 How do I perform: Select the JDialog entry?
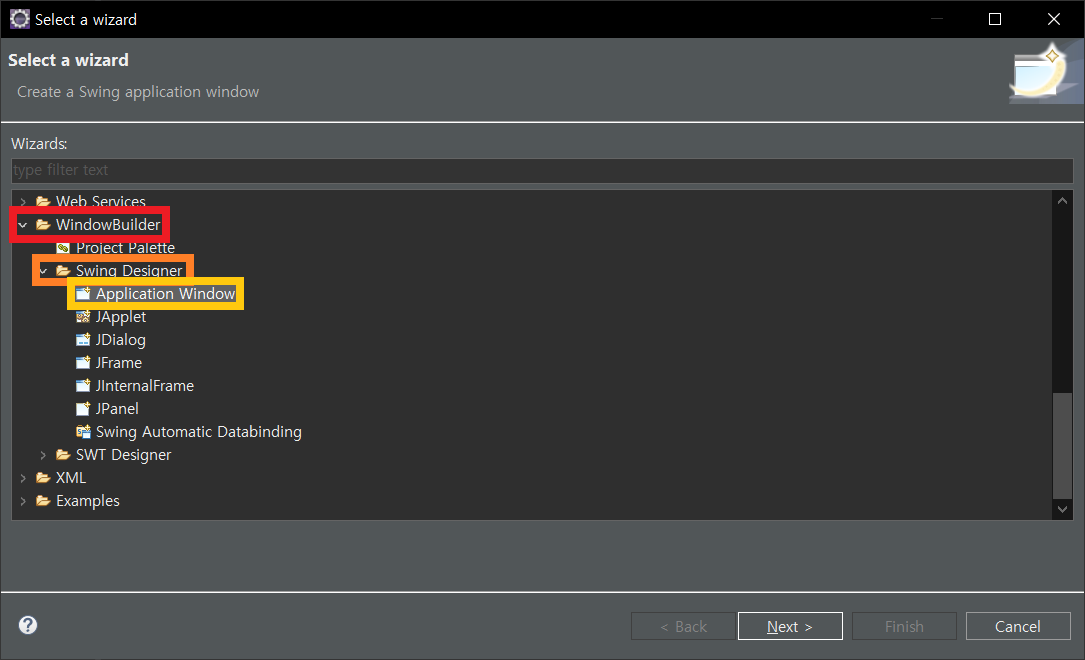pyautogui.click(x=120, y=340)
